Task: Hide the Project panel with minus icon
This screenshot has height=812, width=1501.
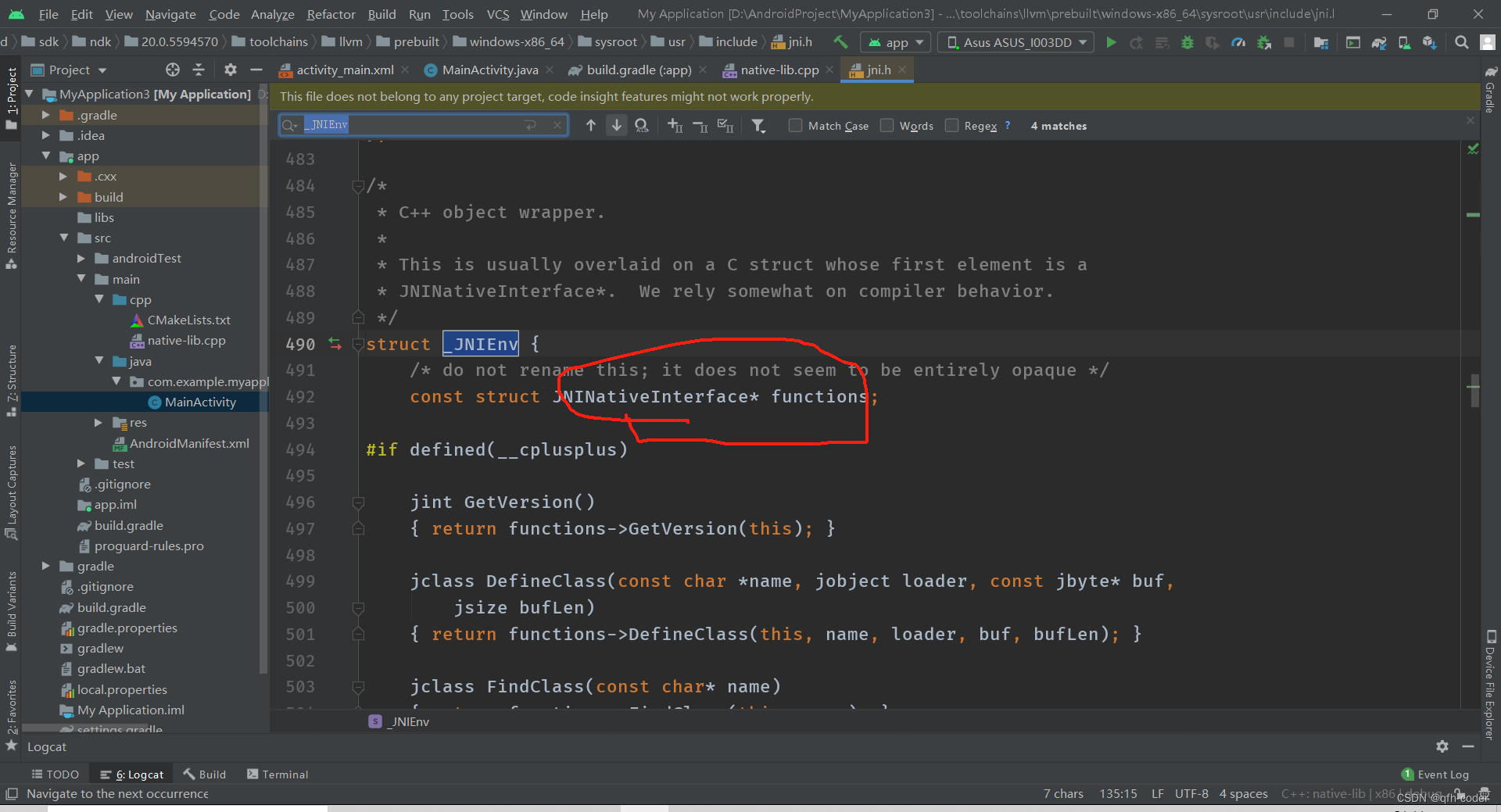Action: coord(256,70)
